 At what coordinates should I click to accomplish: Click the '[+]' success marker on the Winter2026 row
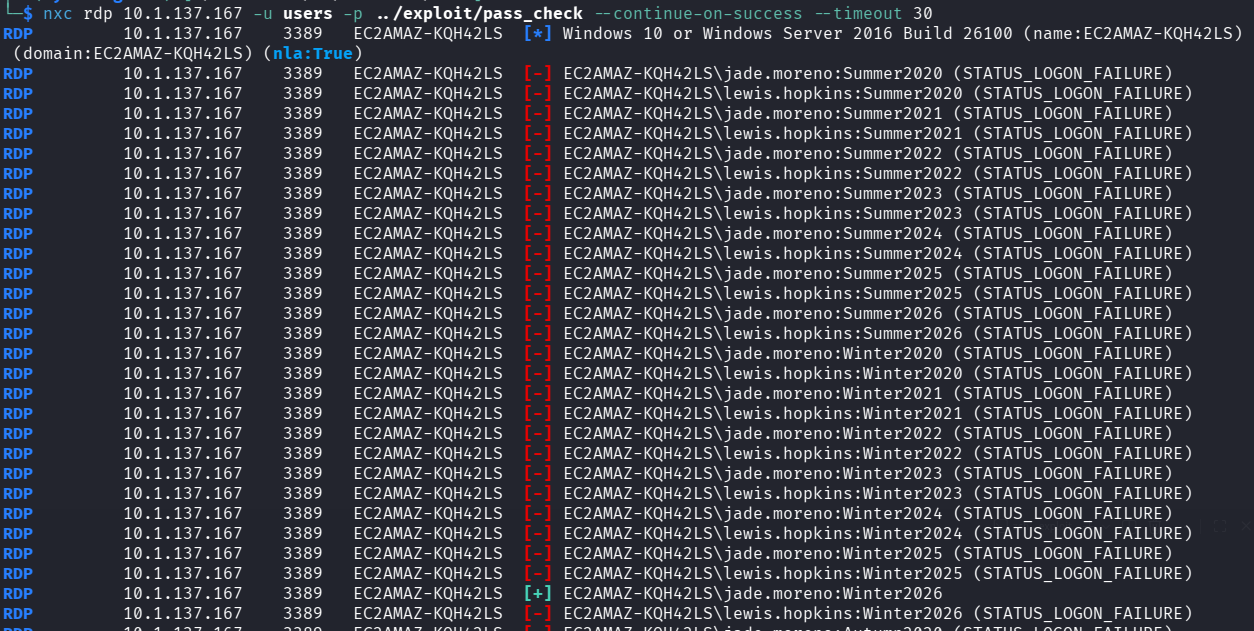coord(538,594)
